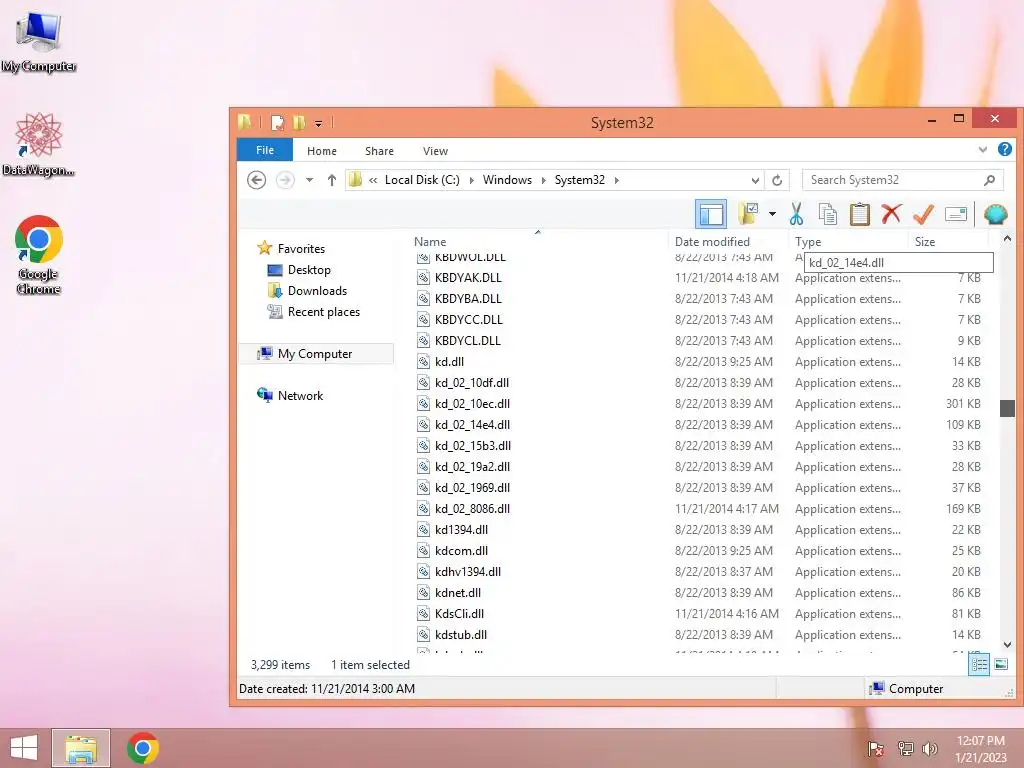
Task: Toggle the navigation pane layout button
Action: click(711, 214)
